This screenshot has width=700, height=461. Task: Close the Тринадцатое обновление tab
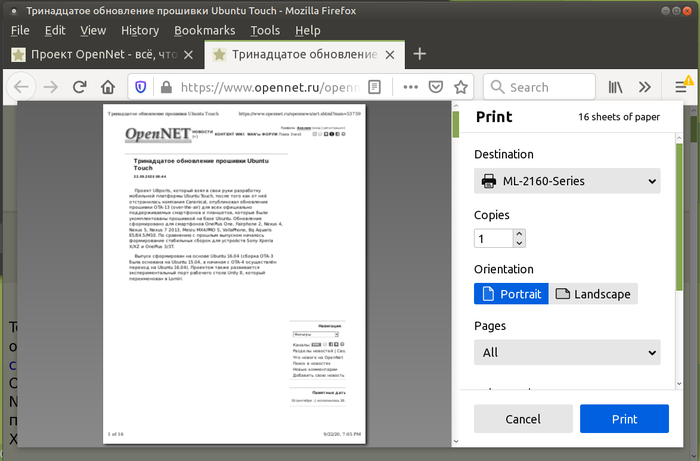click(390, 54)
